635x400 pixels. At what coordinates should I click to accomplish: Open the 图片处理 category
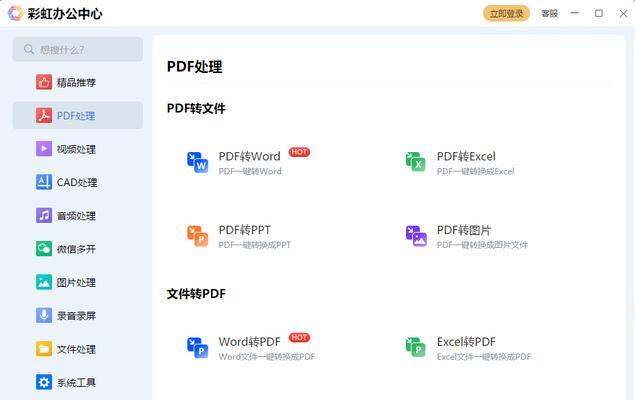pyautogui.click(x=78, y=282)
